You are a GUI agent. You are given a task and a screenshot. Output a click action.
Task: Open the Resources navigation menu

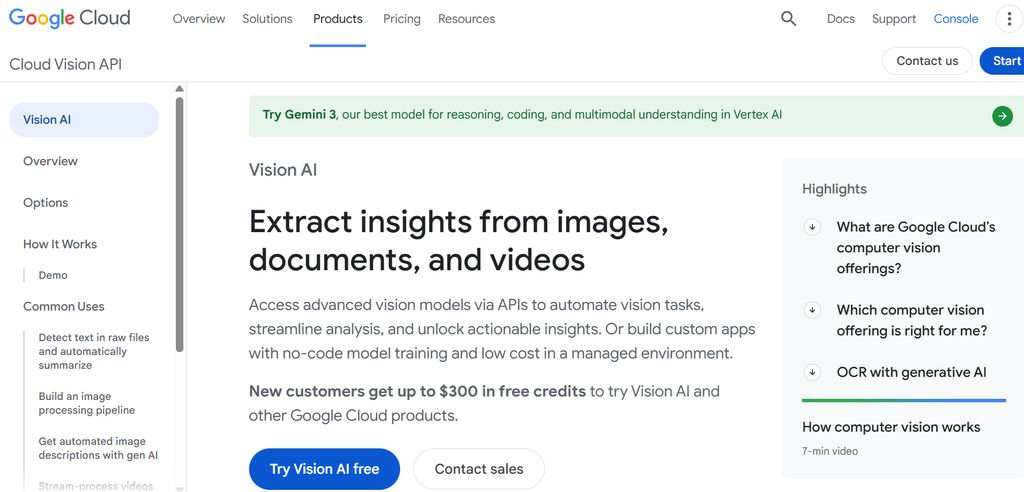click(x=466, y=19)
